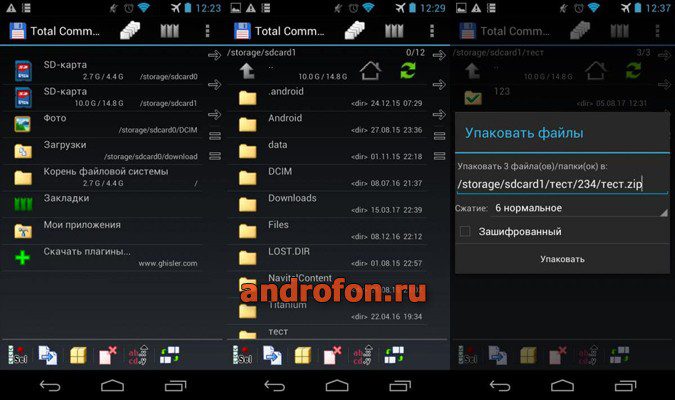
Task: Tap the Фото picture icon
Action: point(22,124)
